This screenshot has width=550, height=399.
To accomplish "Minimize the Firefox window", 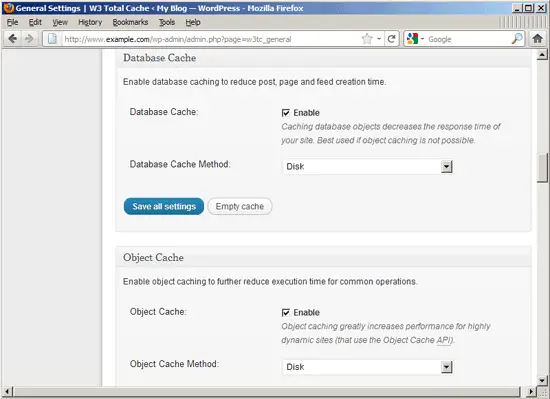I will tap(517, 8).
